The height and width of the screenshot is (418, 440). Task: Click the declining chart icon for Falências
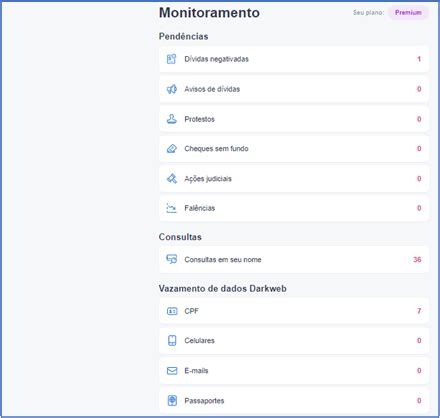(171, 208)
